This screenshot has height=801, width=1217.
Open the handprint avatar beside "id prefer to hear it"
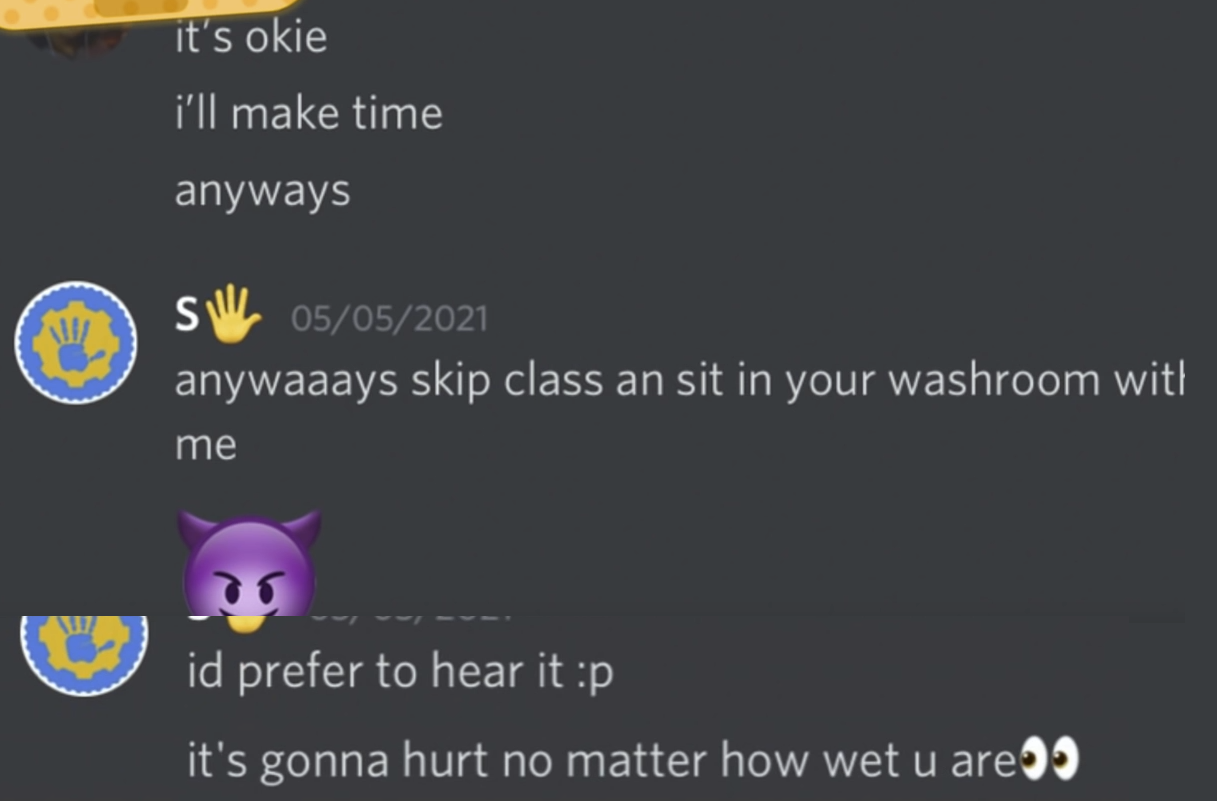tap(84, 655)
